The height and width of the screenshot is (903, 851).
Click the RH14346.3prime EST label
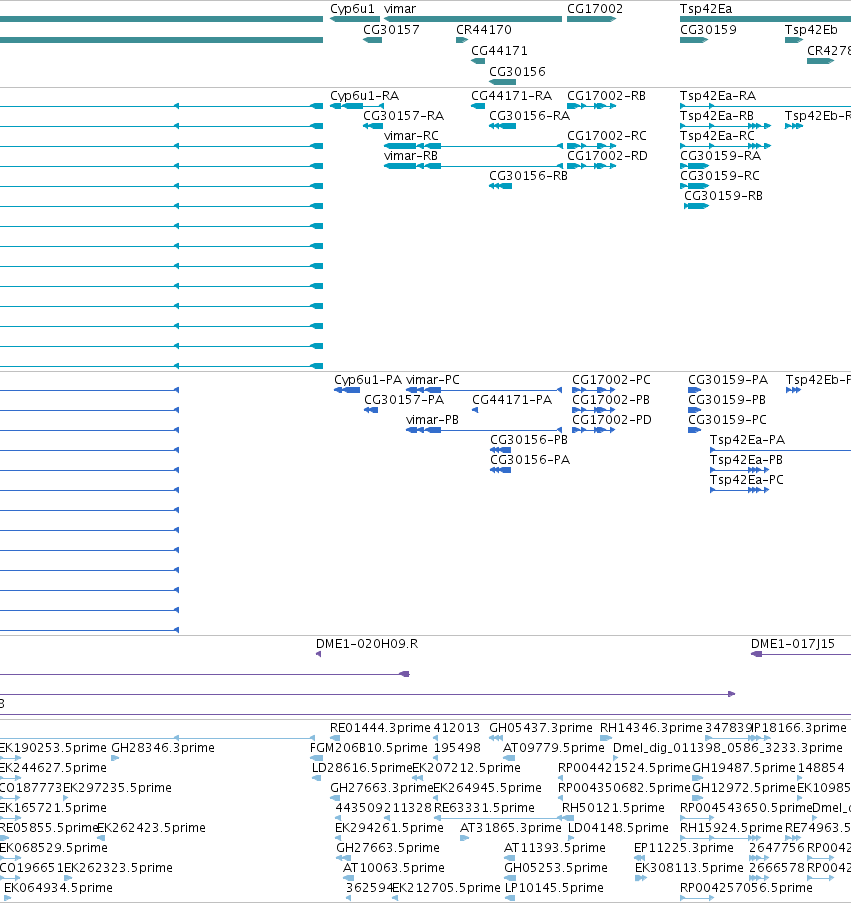coord(651,728)
